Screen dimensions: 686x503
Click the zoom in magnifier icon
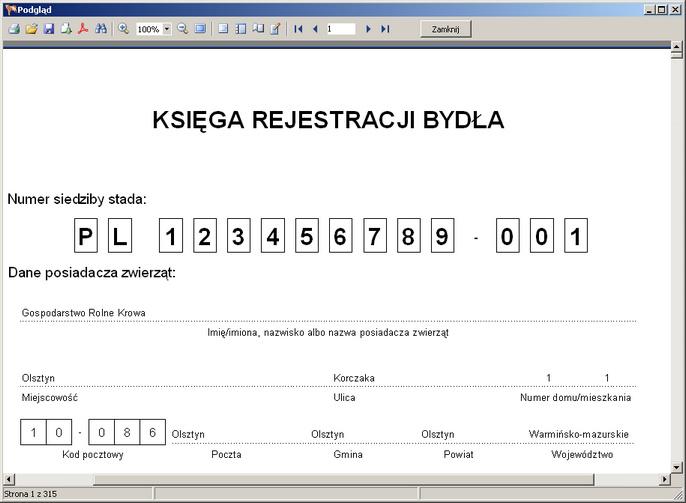click(124, 29)
